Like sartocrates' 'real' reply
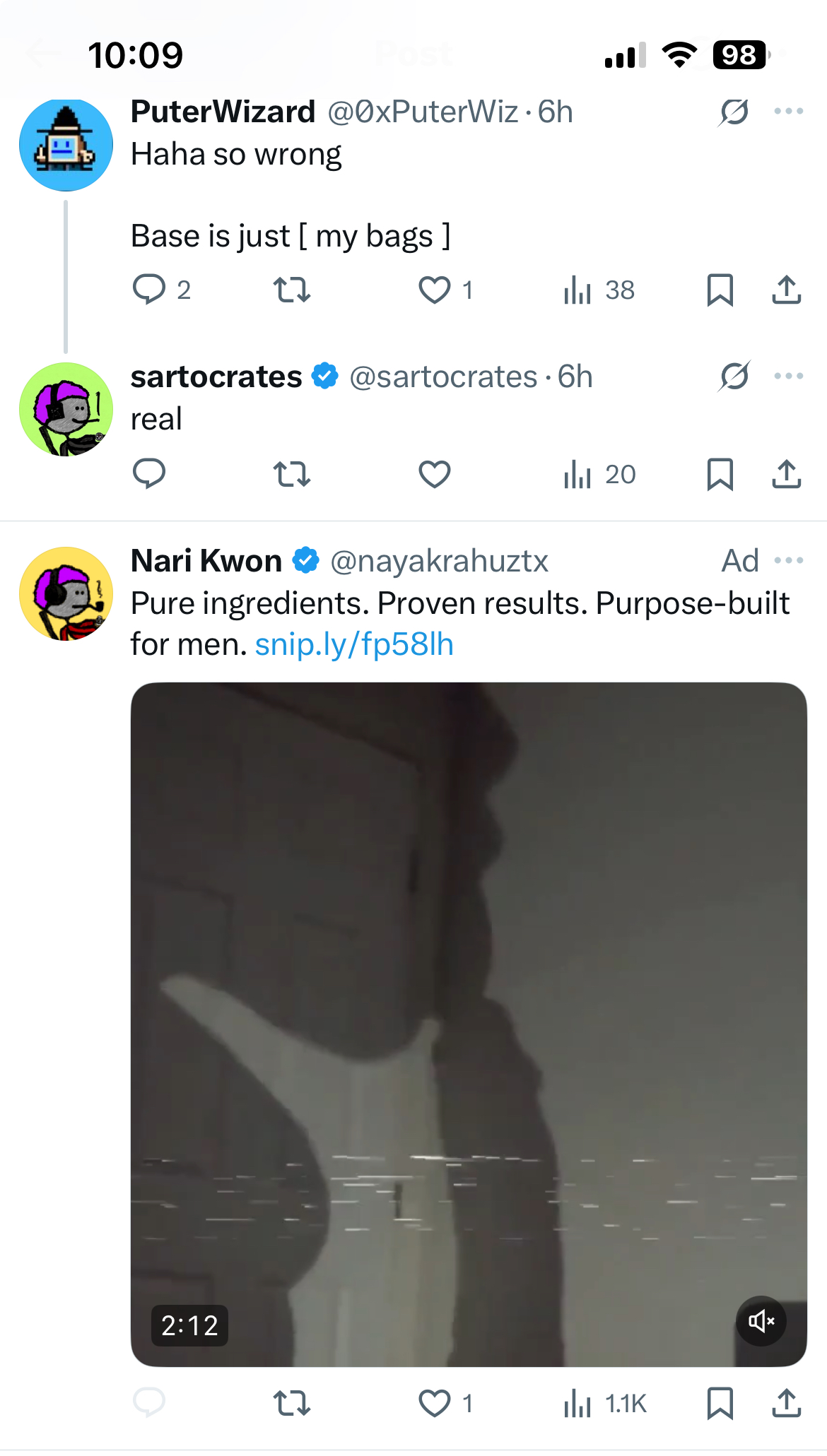Image resolution: width=827 pixels, height=1456 pixels. (434, 474)
